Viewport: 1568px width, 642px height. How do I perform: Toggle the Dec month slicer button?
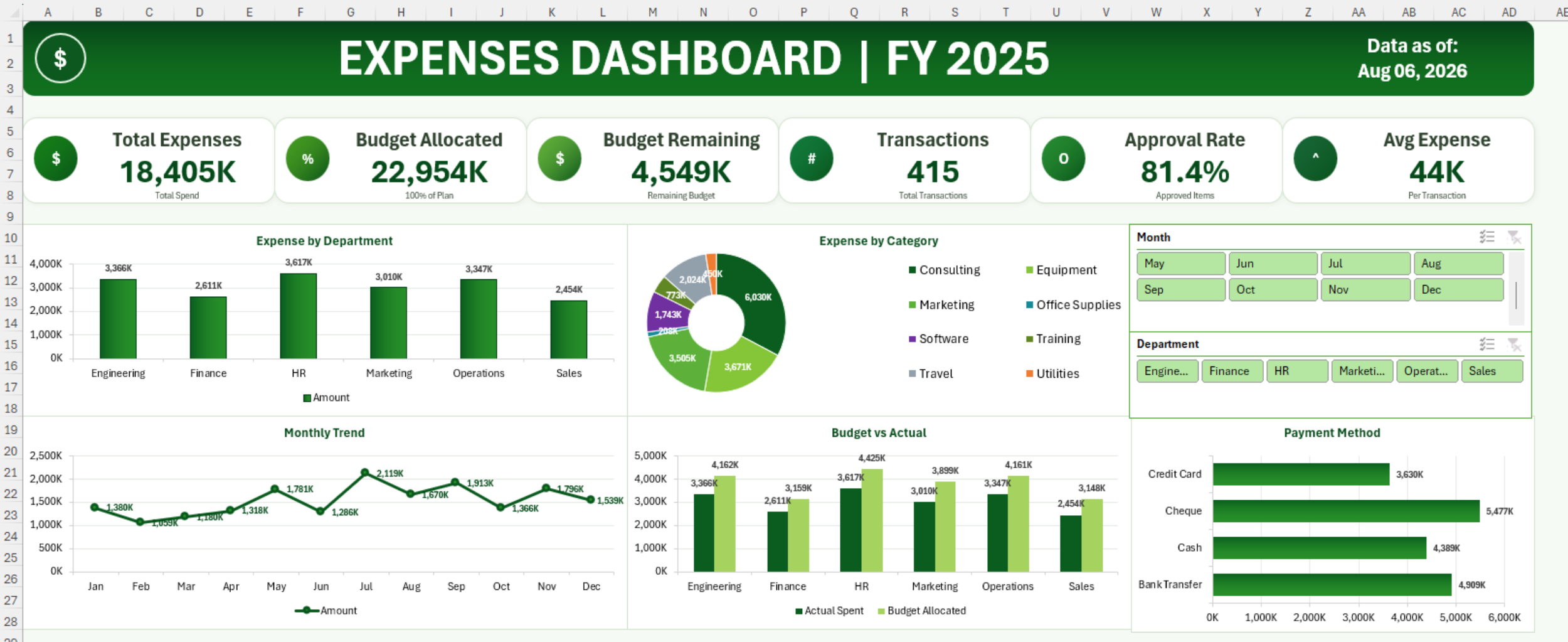coord(1458,289)
